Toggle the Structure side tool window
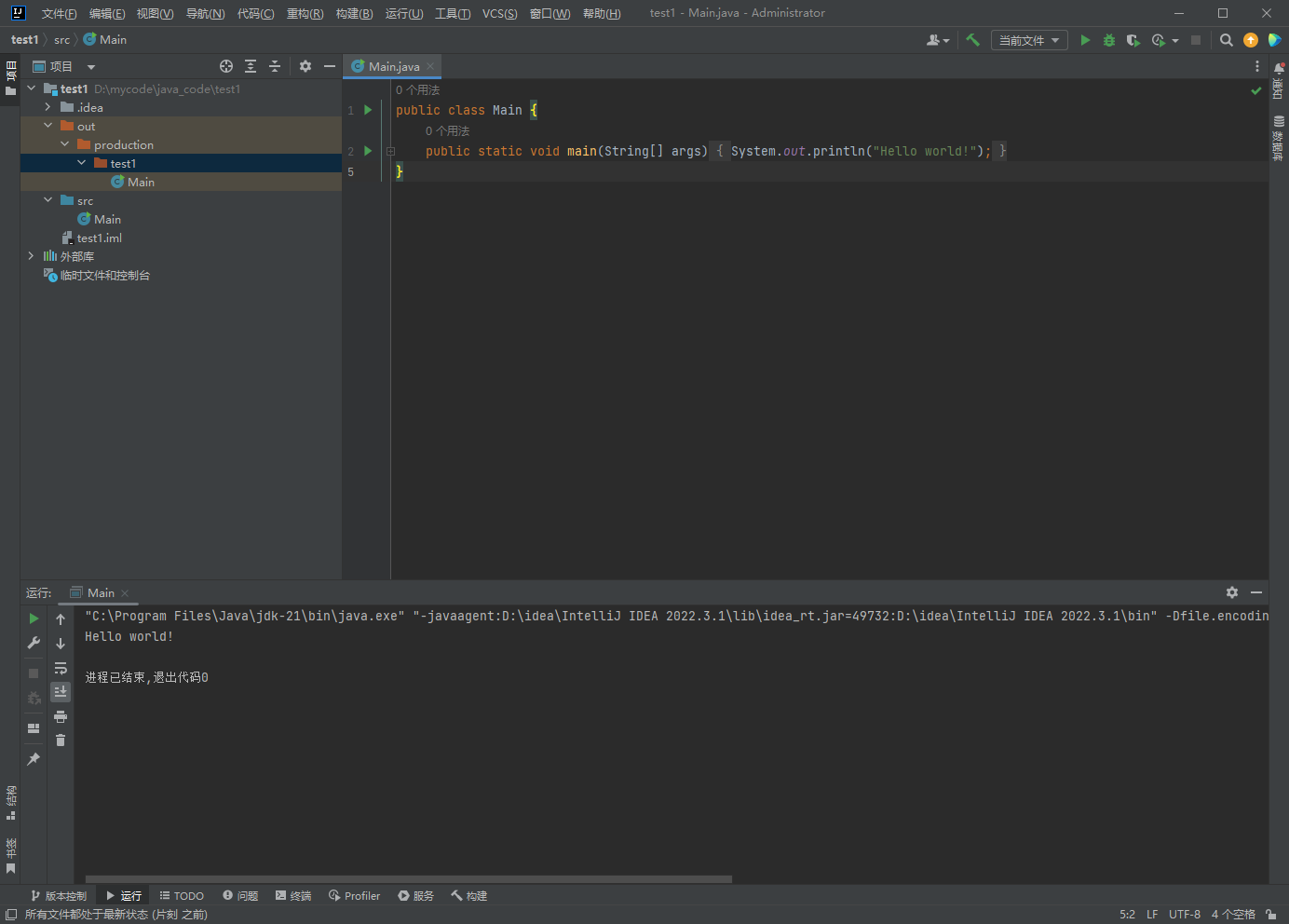The image size is (1289, 924). tap(11, 803)
